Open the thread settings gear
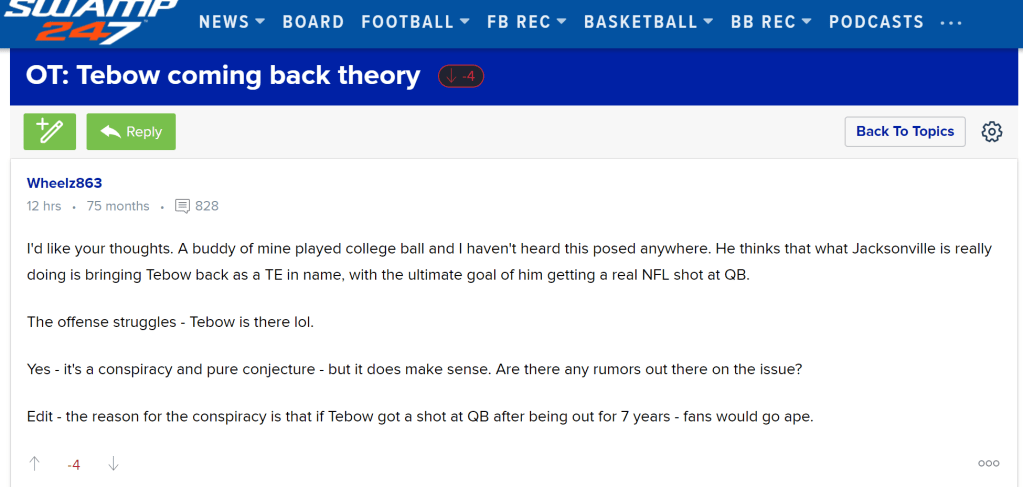Viewport: 1023px width, 487px height. coord(992,132)
